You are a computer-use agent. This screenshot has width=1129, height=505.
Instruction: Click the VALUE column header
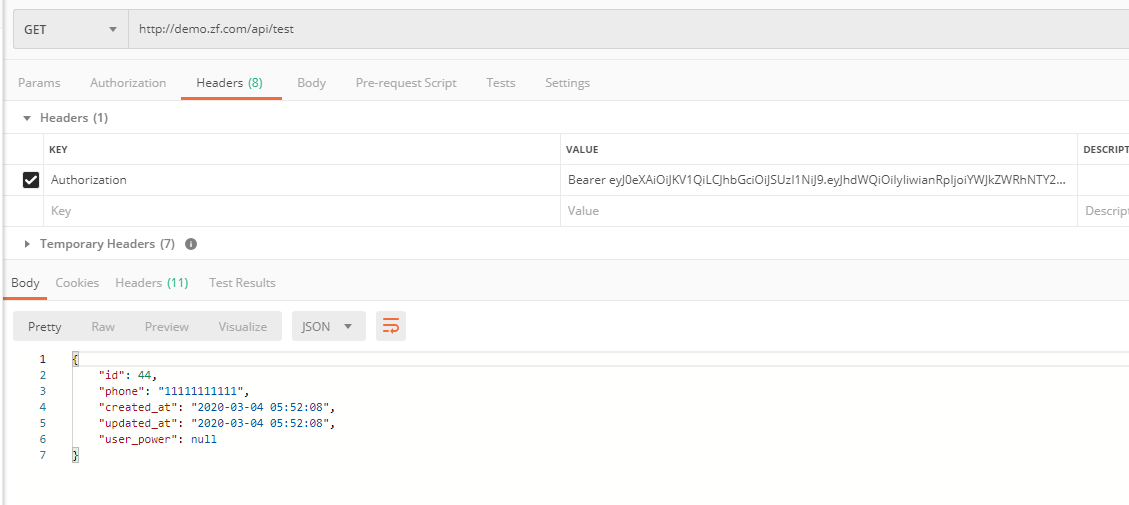(x=582, y=150)
